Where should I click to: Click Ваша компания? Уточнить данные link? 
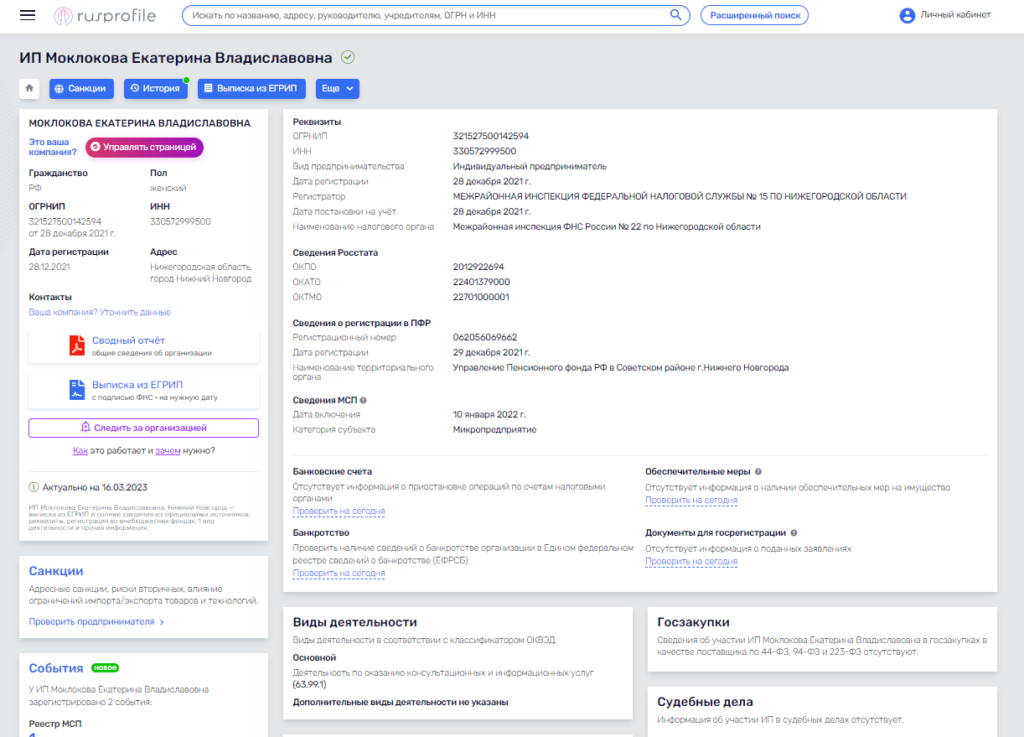tap(100, 312)
